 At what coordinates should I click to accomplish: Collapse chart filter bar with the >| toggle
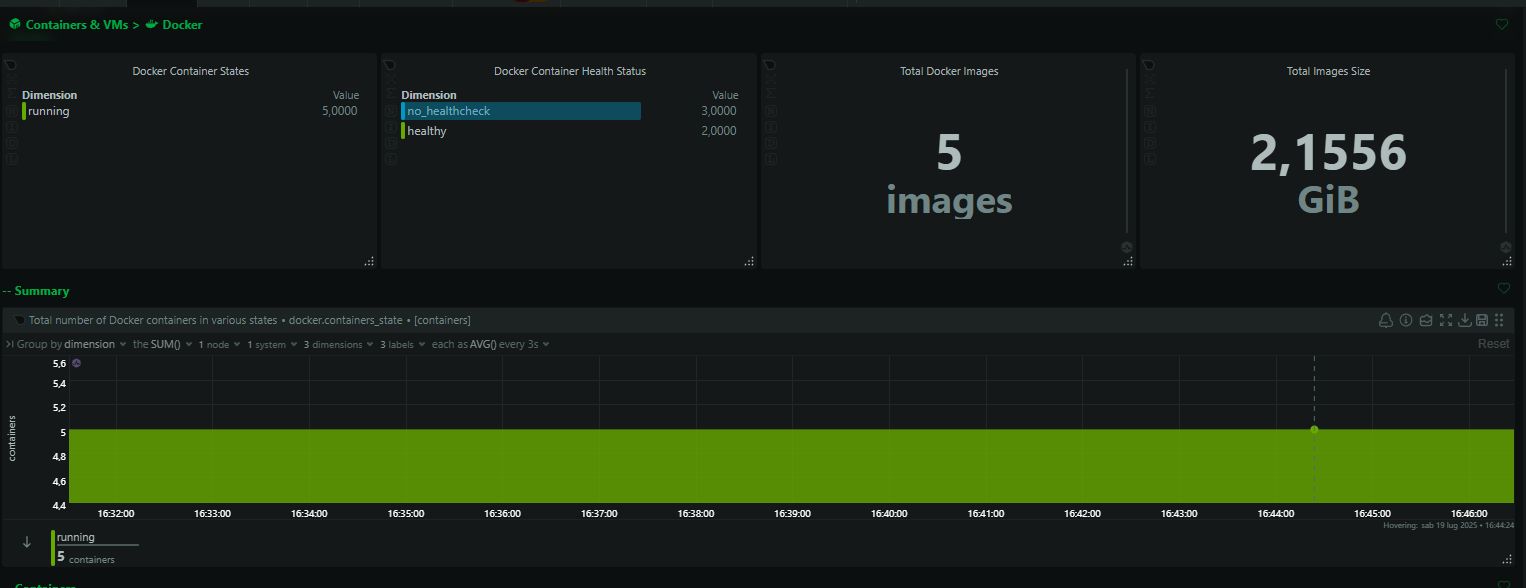tap(10, 344)
